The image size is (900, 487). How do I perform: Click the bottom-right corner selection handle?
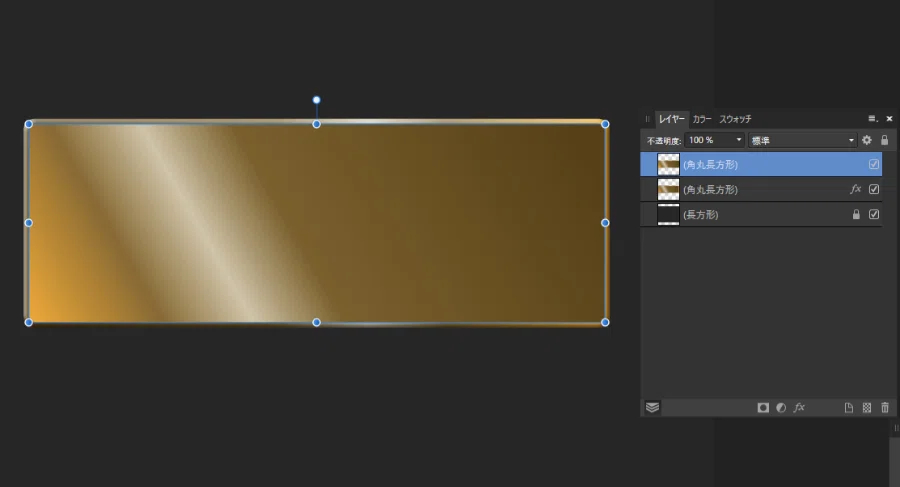point(605,322)
